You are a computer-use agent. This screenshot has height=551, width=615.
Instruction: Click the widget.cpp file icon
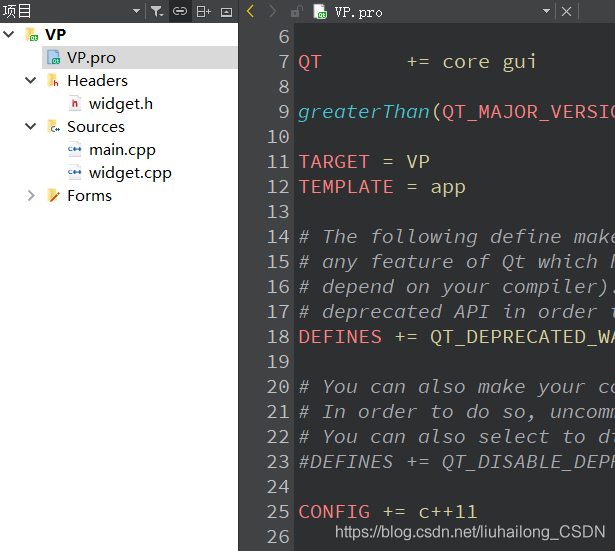[x=75, y=172]
